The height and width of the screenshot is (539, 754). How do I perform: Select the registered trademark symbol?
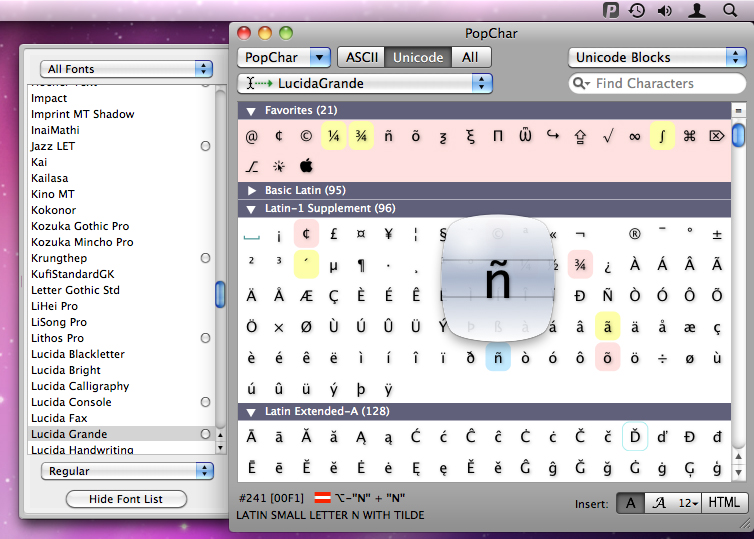(635, 234)
